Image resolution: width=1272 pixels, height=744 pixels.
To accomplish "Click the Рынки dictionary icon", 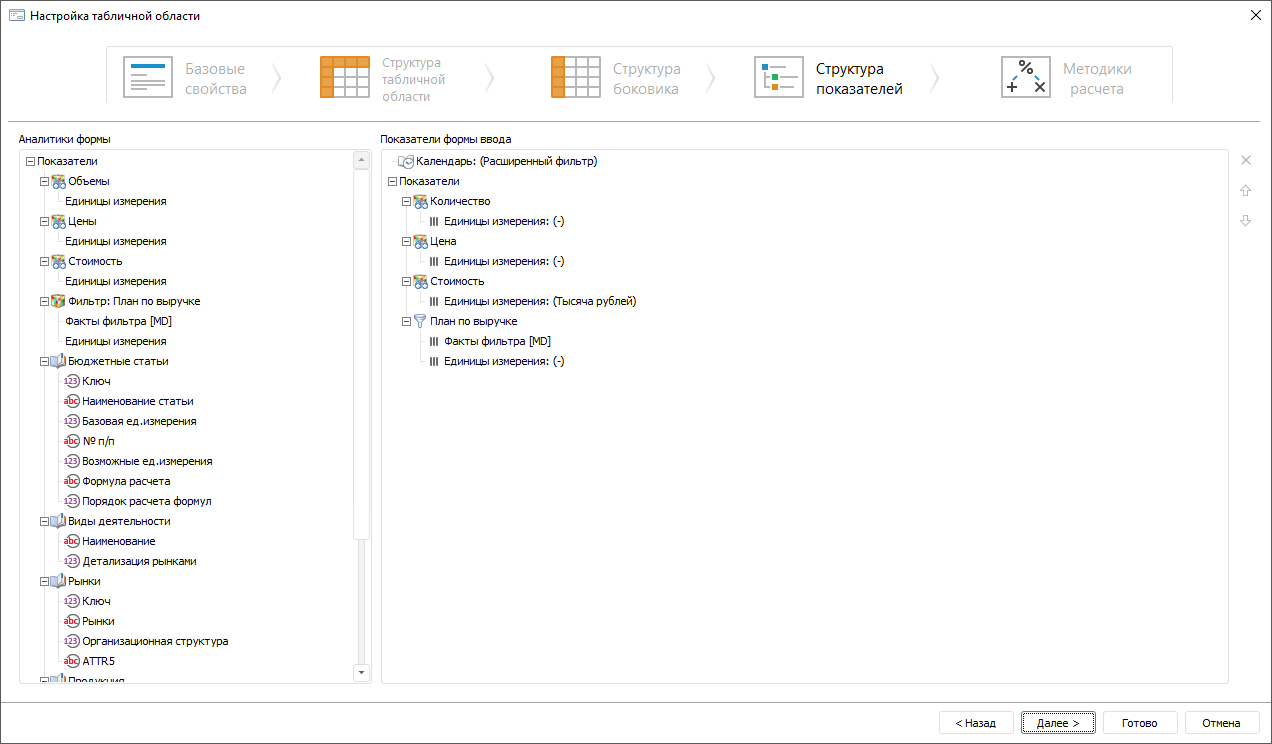I will point(58,581).
